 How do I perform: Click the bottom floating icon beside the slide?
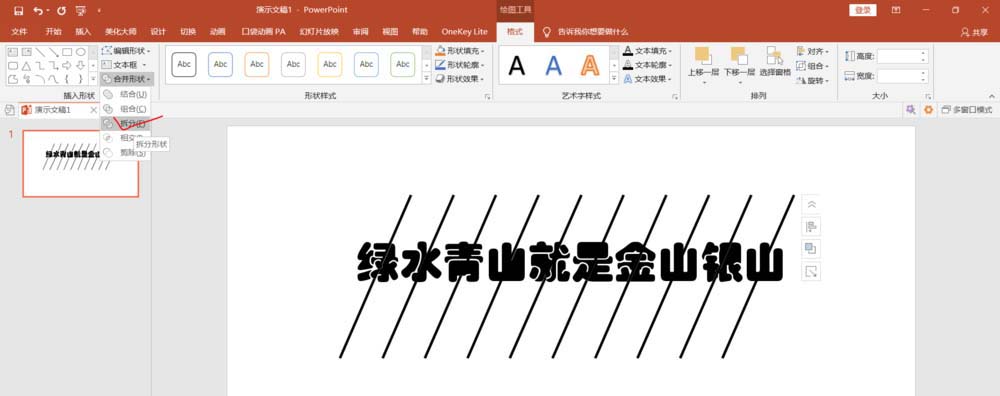(x=811, y=271)
